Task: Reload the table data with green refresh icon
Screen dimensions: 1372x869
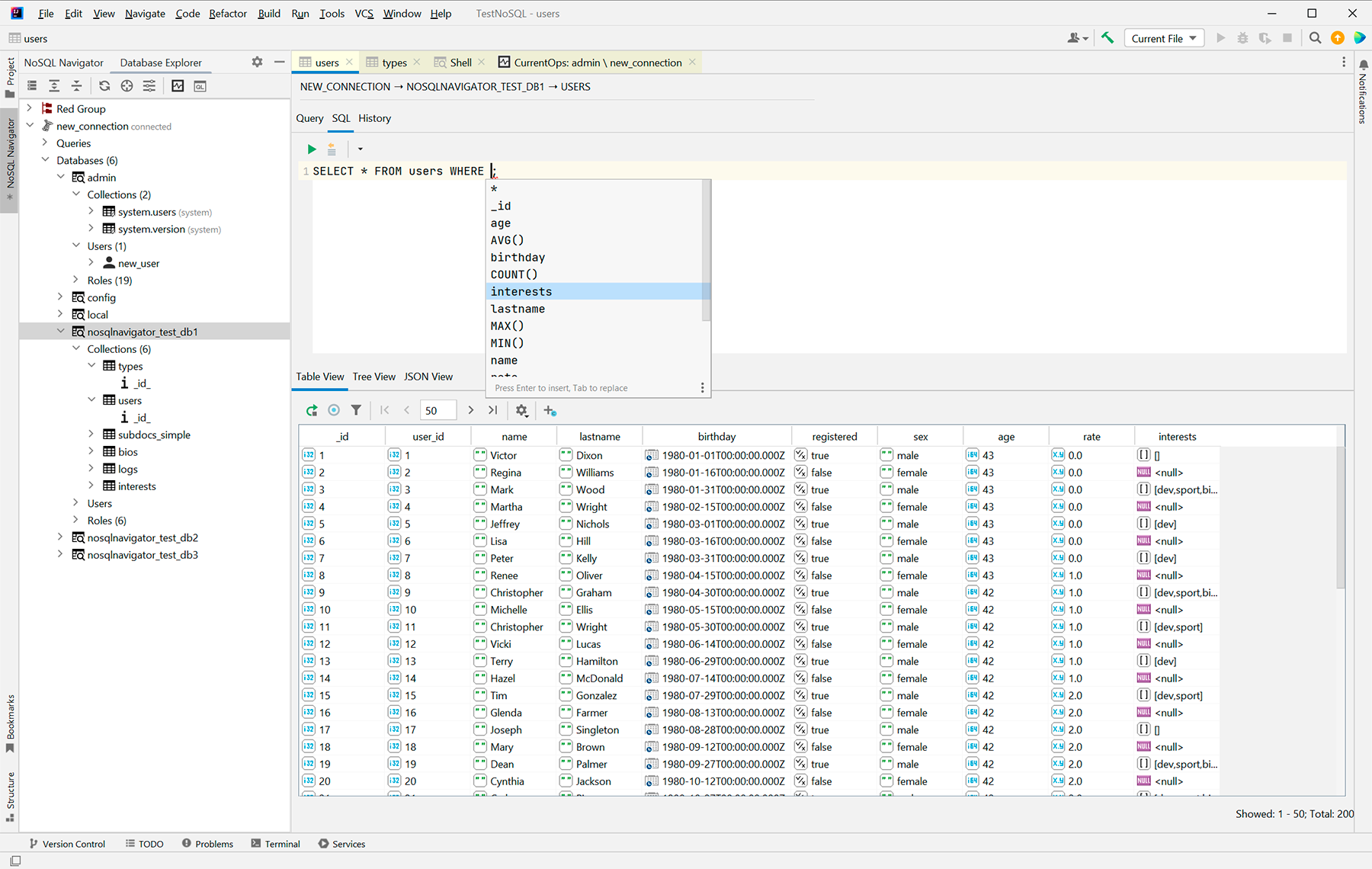Action: 312,410
